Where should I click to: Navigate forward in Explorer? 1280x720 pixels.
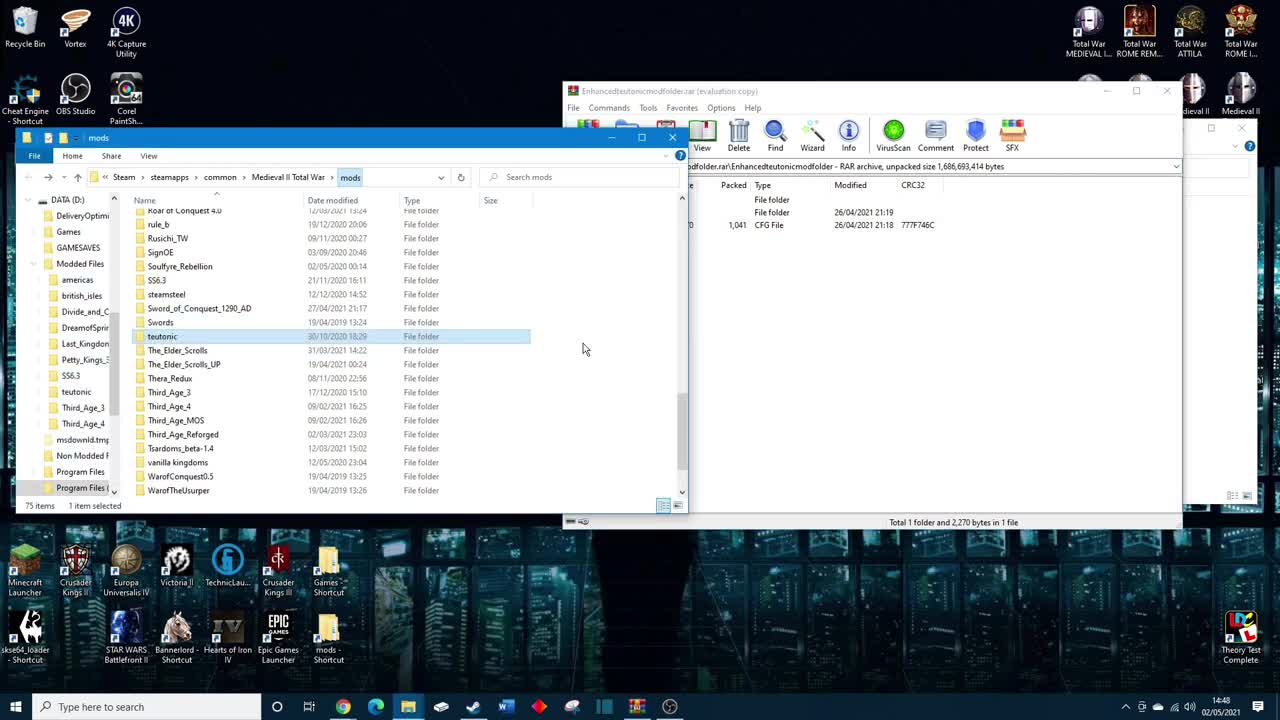tap(47, 177)
